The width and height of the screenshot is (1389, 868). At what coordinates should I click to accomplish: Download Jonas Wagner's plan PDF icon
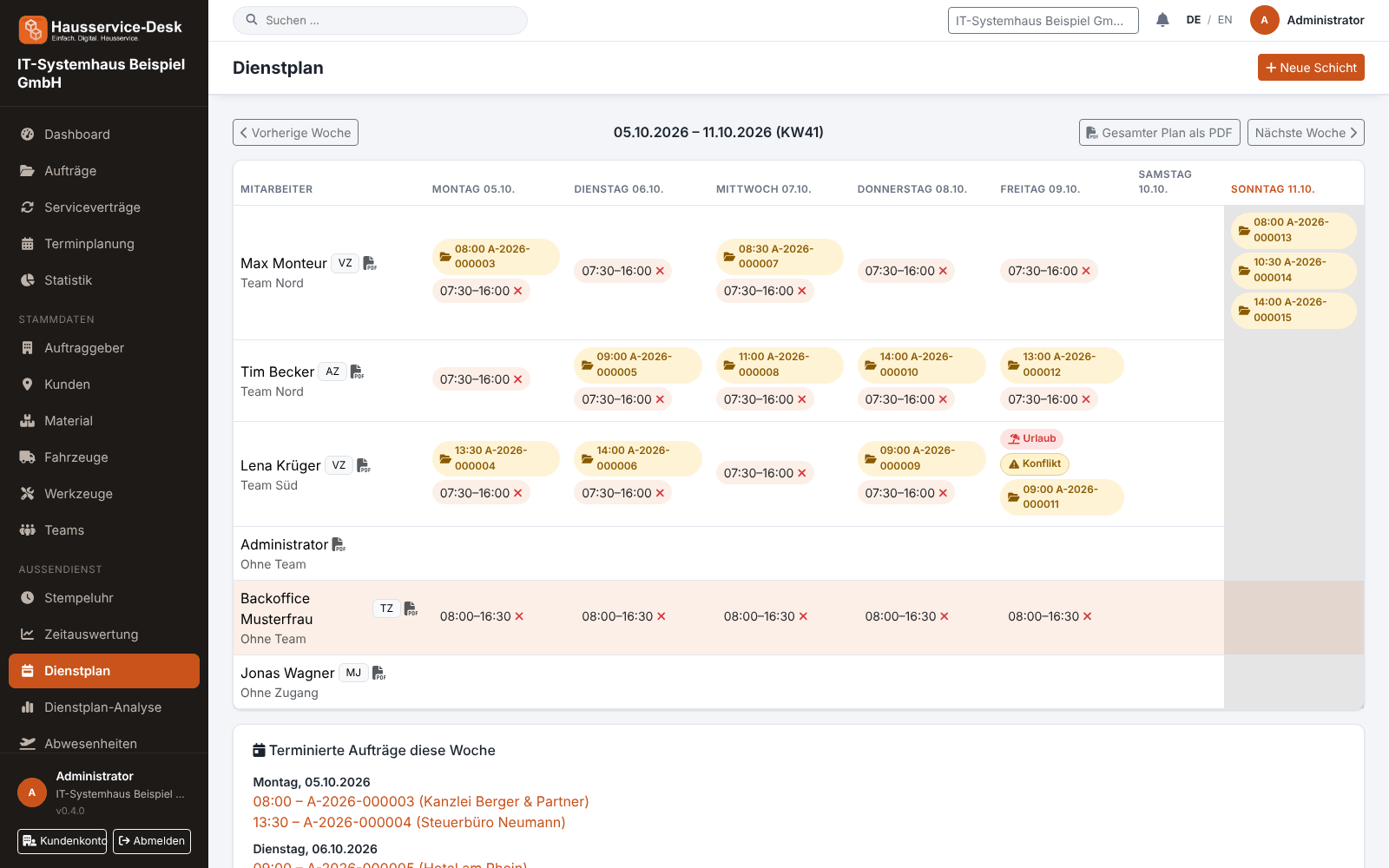(379, 673)
